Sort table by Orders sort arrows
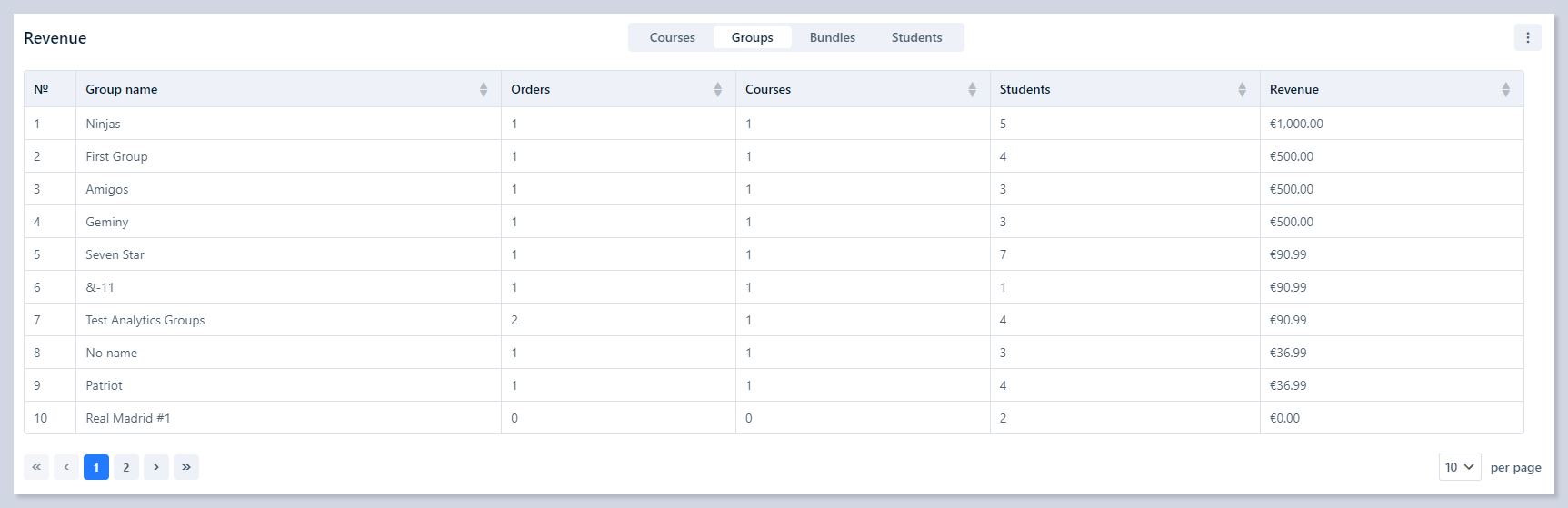This screenshot has width=1568, height=508. point(717,89)
